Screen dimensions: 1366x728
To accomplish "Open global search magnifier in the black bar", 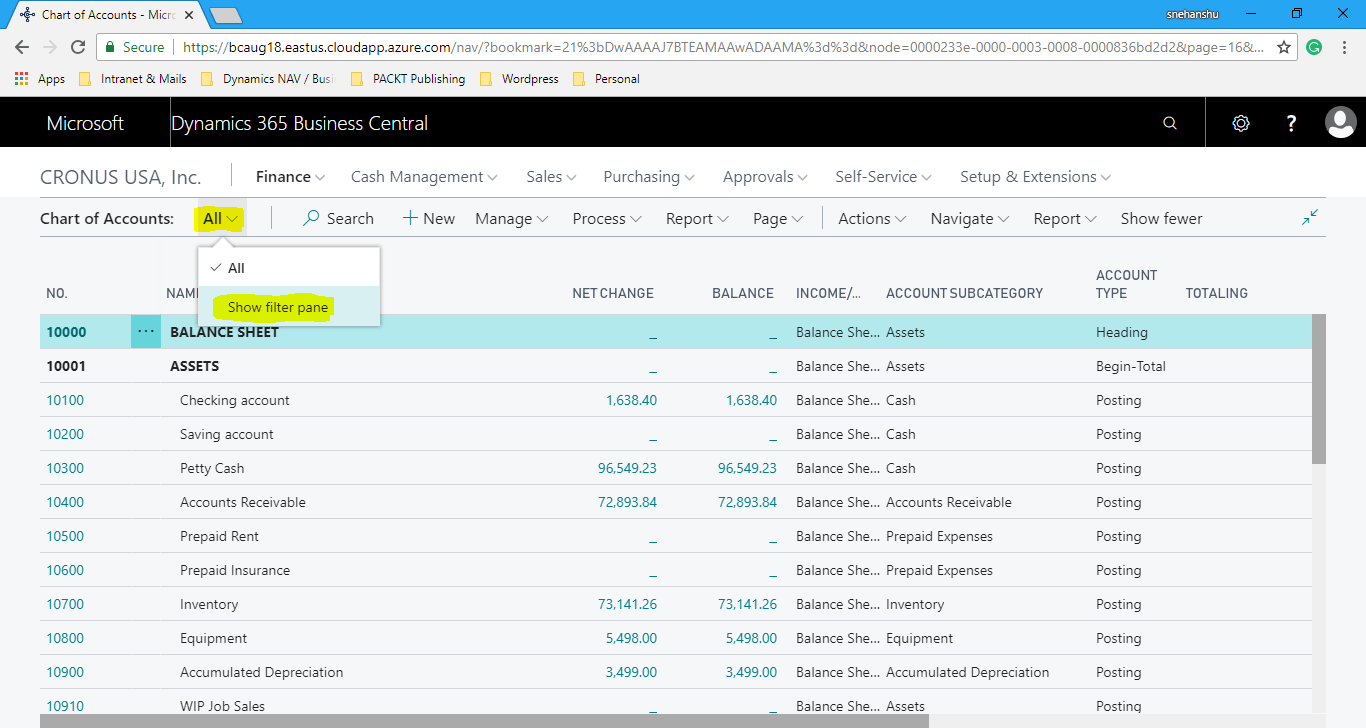I will click(1169, 122).
